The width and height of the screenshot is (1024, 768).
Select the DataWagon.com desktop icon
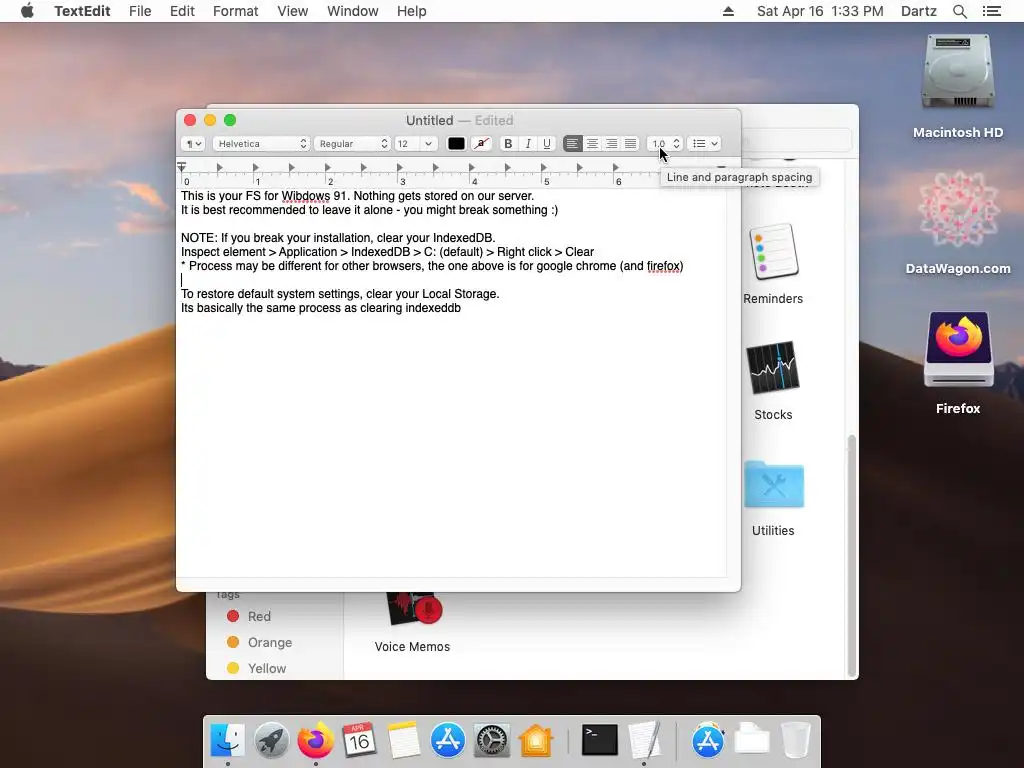958,209
